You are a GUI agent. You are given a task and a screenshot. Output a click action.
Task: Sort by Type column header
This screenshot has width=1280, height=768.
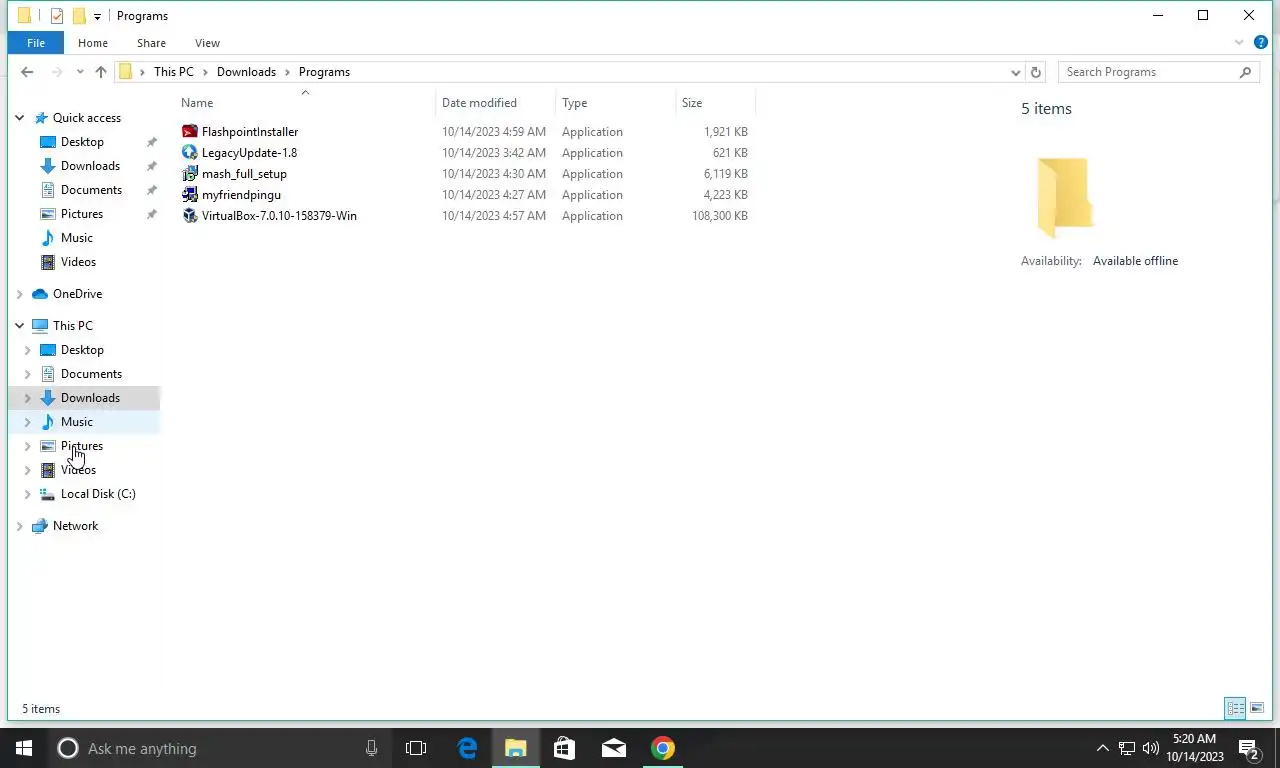pos(616,103)
